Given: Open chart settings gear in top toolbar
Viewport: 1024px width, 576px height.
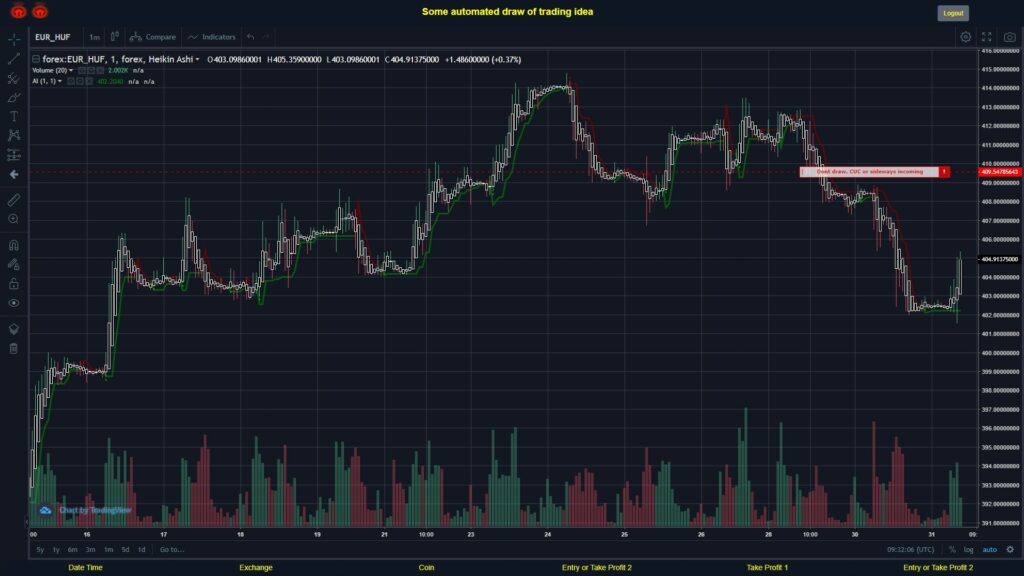Looking at the screenshot, I should point(965,37).
